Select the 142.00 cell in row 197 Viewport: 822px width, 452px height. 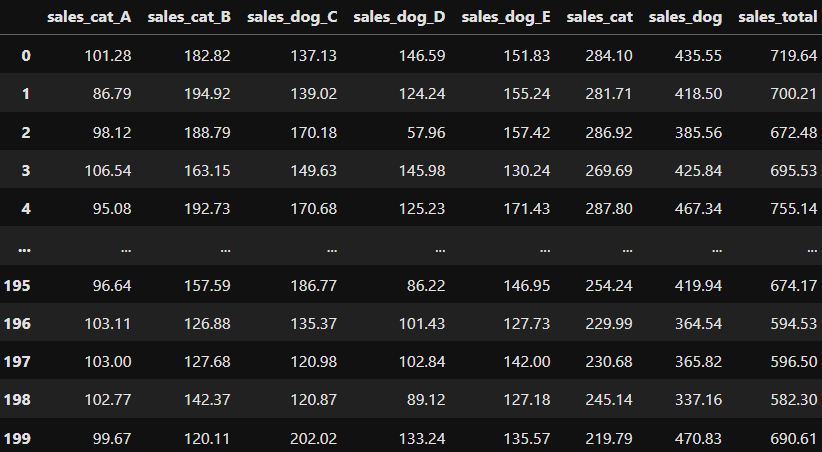pos(527,363)
